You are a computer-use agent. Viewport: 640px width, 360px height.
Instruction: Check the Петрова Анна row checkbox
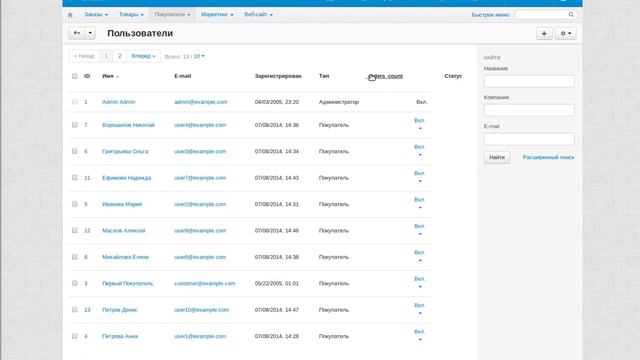74,336
